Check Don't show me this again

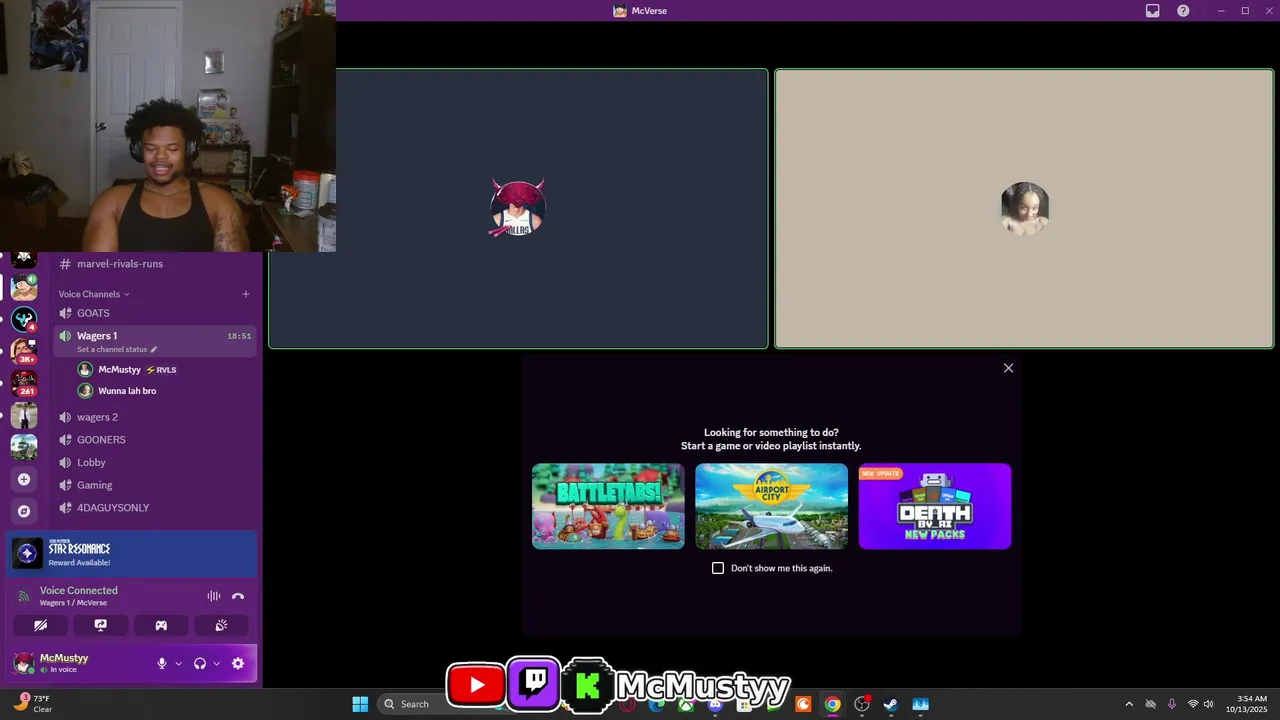point(718,568)
